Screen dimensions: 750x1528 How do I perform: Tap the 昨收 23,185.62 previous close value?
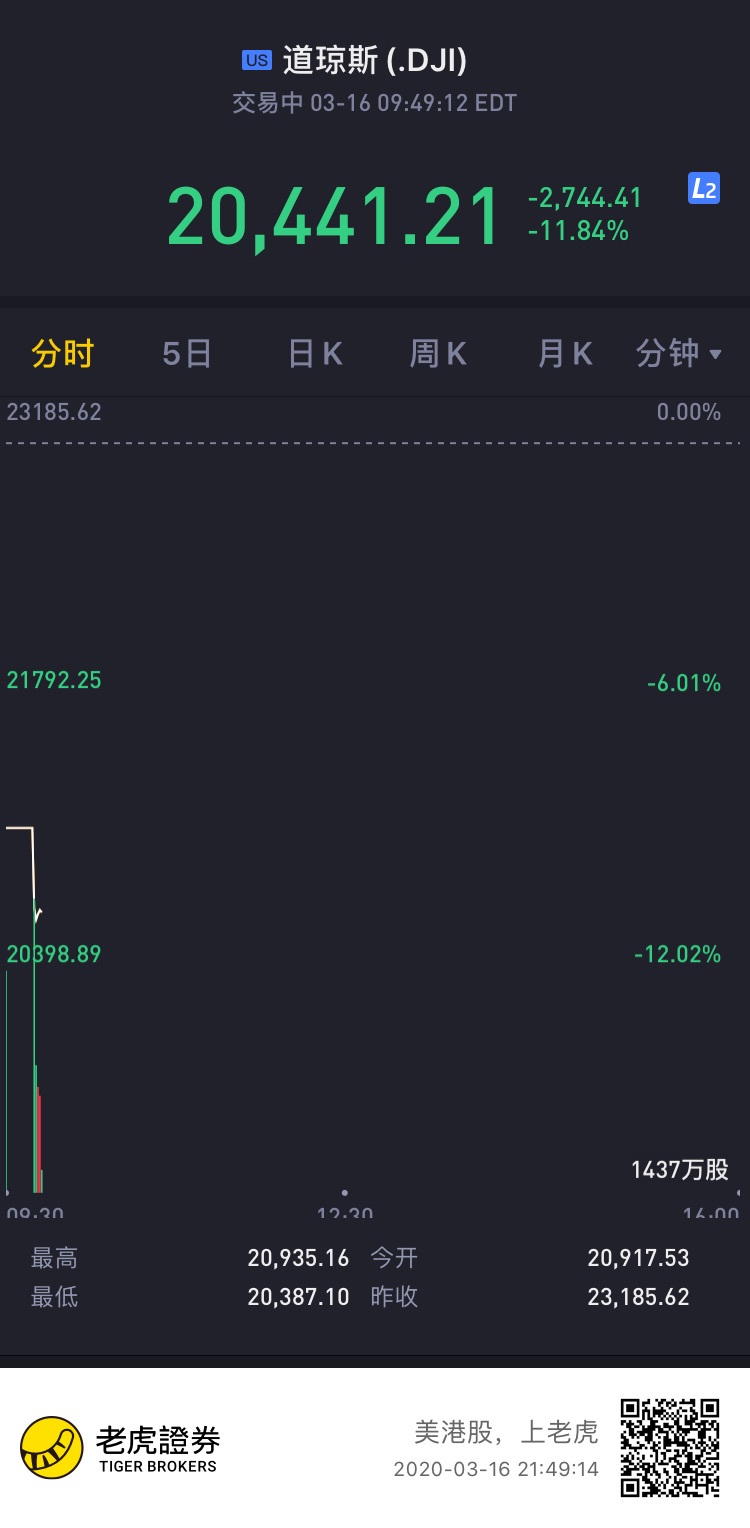pyautogui.click(x=638, y=1297)
